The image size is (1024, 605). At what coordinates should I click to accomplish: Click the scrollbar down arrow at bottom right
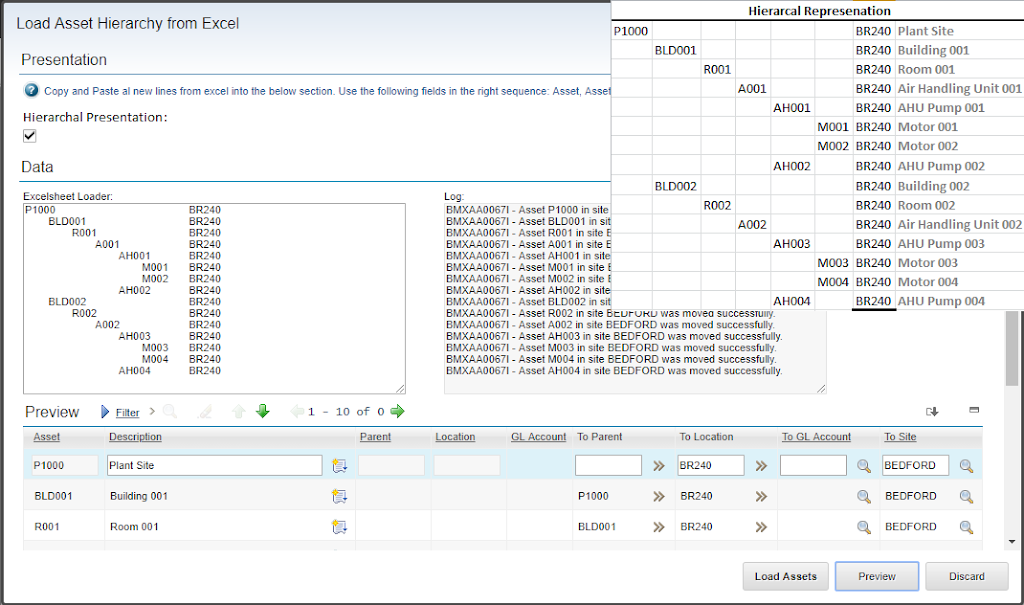click(x=1012, y=542)
